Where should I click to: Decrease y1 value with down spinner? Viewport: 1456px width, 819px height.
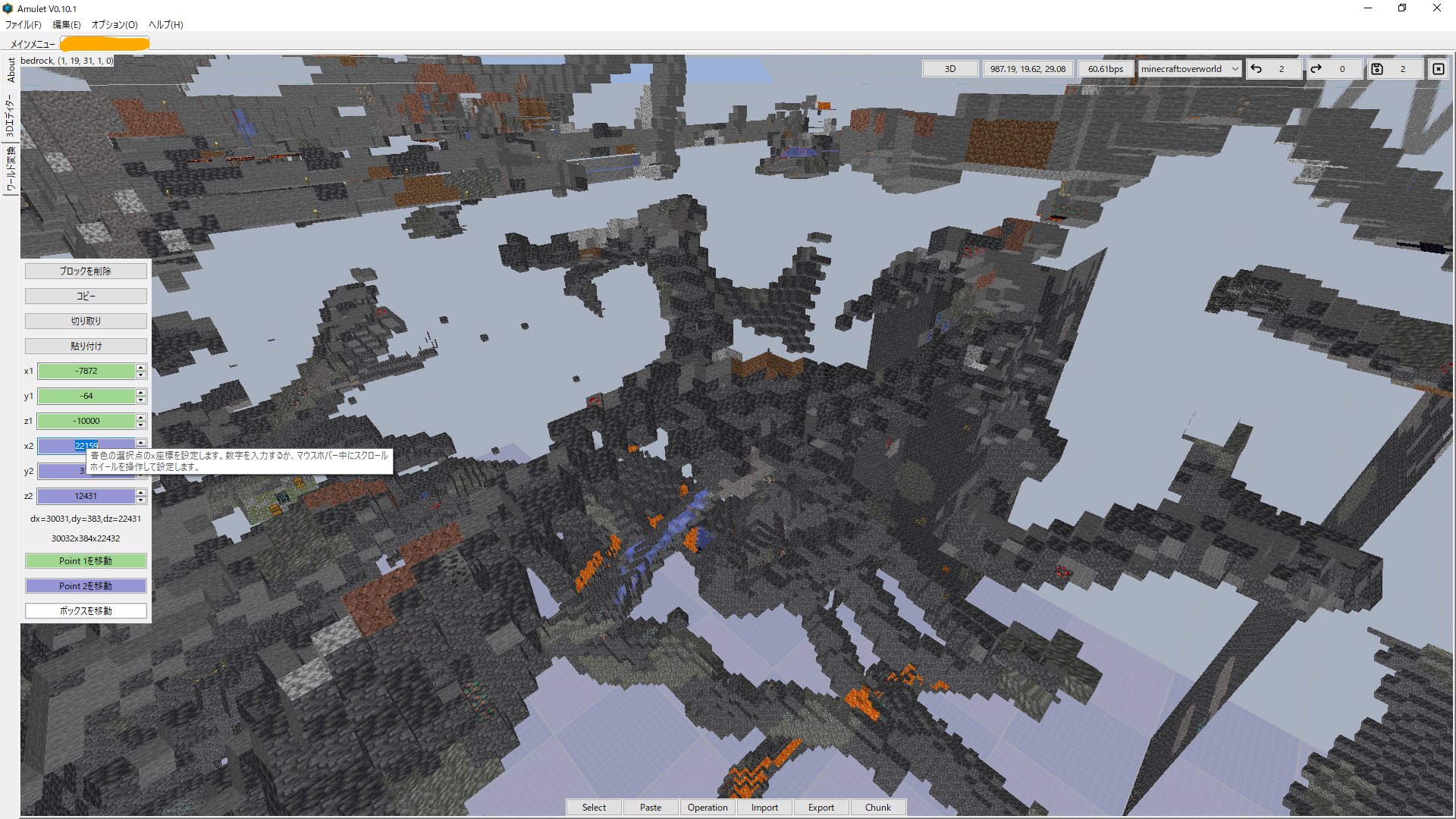141,400
